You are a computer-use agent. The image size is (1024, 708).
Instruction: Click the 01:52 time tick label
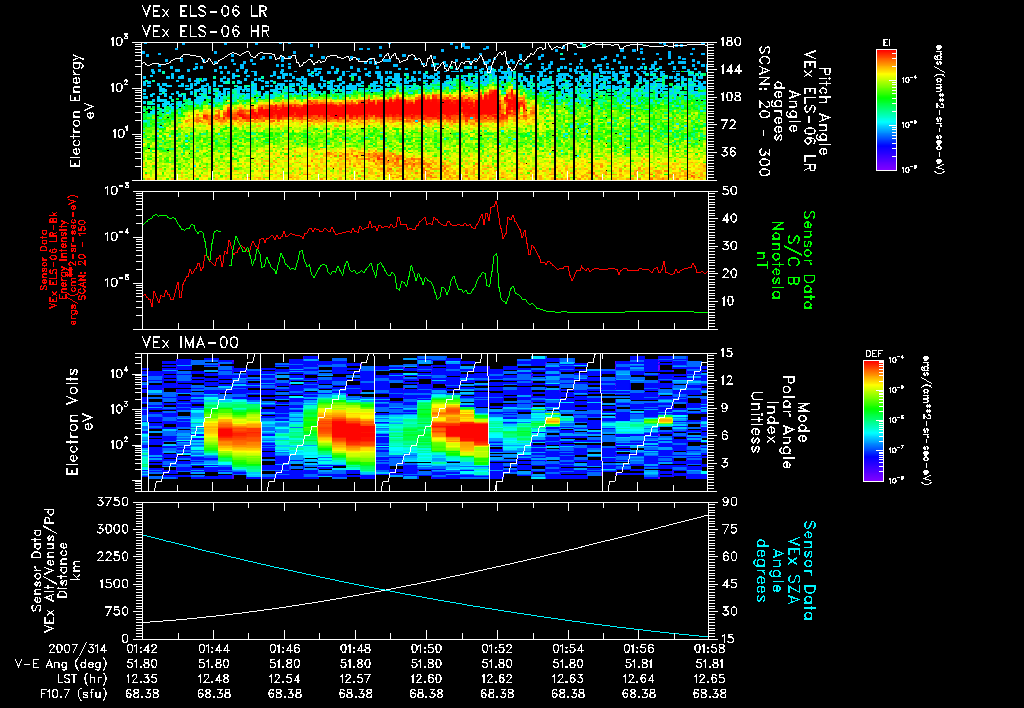coord(497,649)
